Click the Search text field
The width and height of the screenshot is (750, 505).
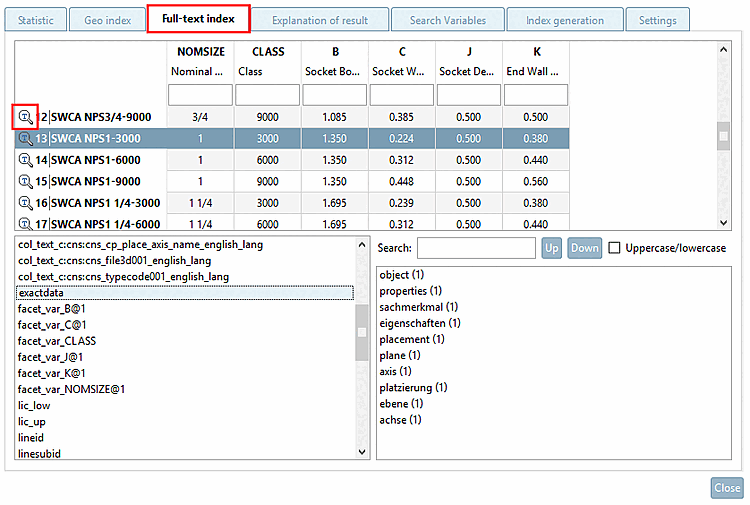476,248
